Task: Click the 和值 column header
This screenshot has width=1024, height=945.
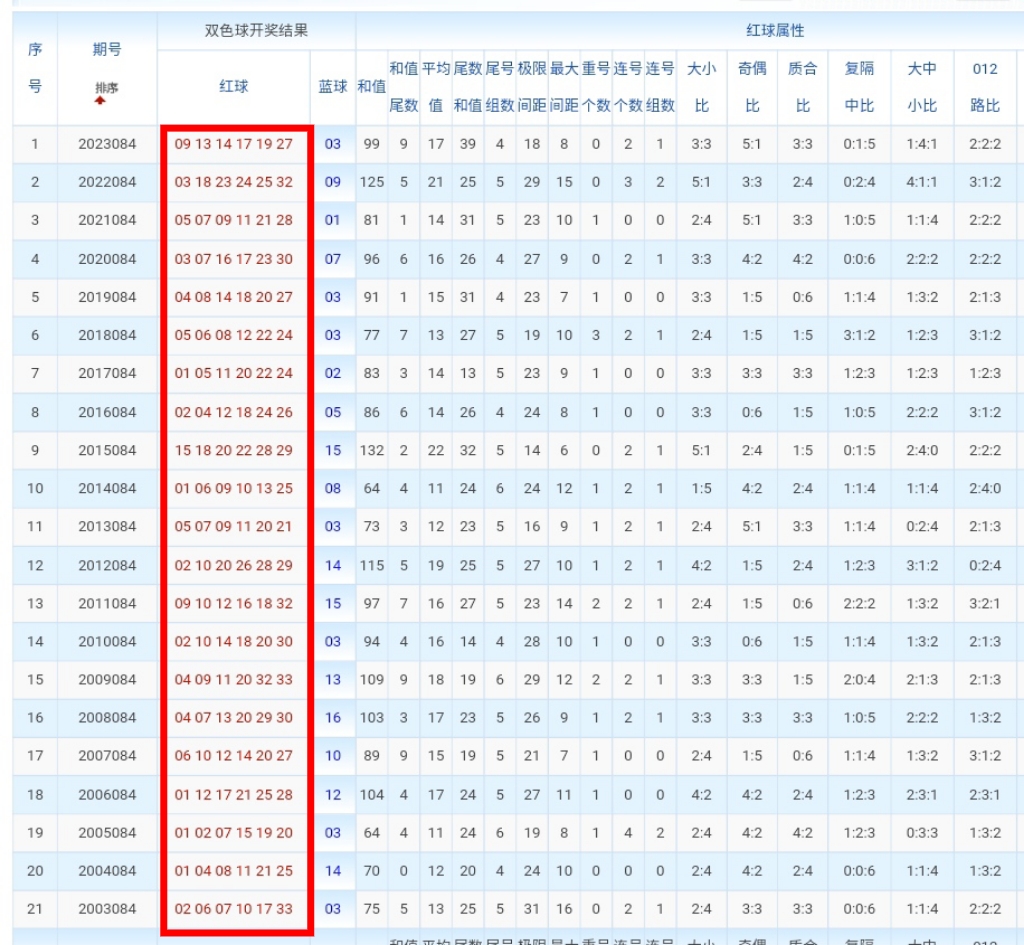Action: click(372, 86)
